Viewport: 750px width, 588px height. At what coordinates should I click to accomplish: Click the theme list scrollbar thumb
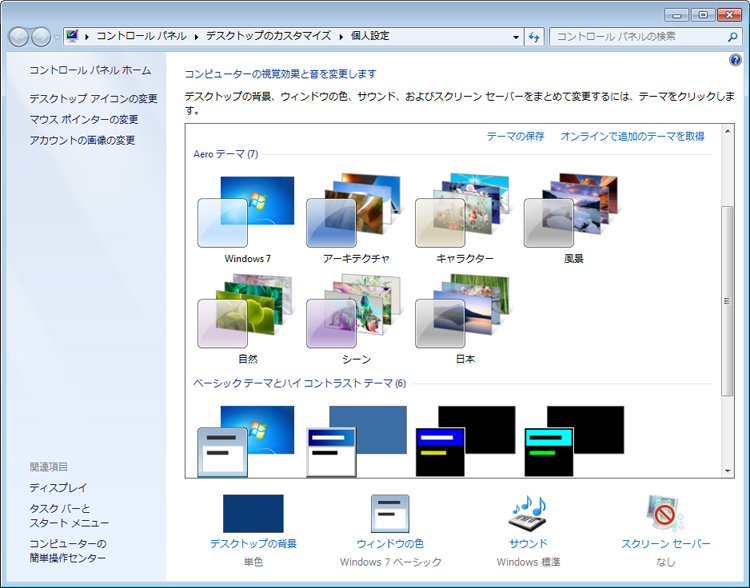728,301
